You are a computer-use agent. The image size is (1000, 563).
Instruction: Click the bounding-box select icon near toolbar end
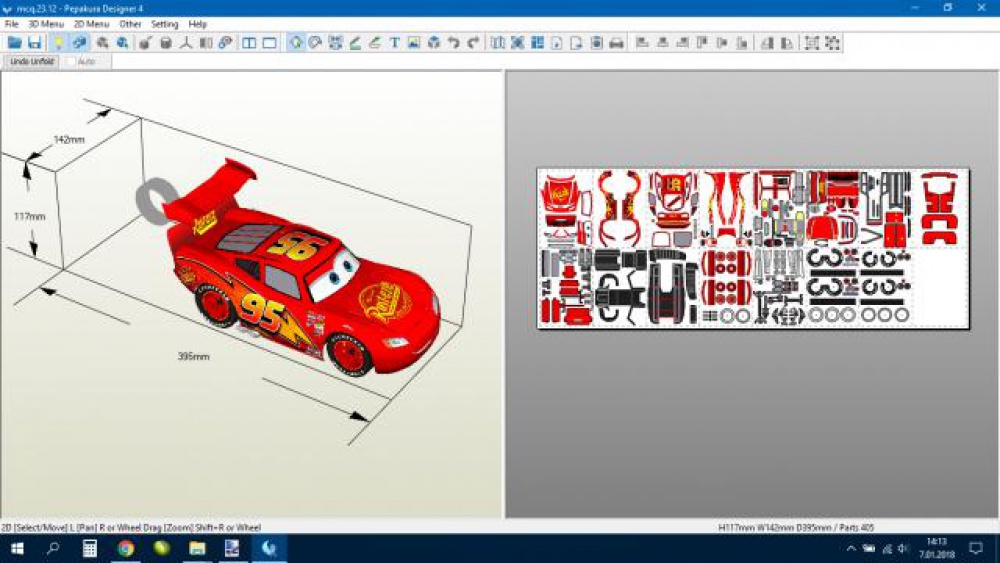pos(812,43)
